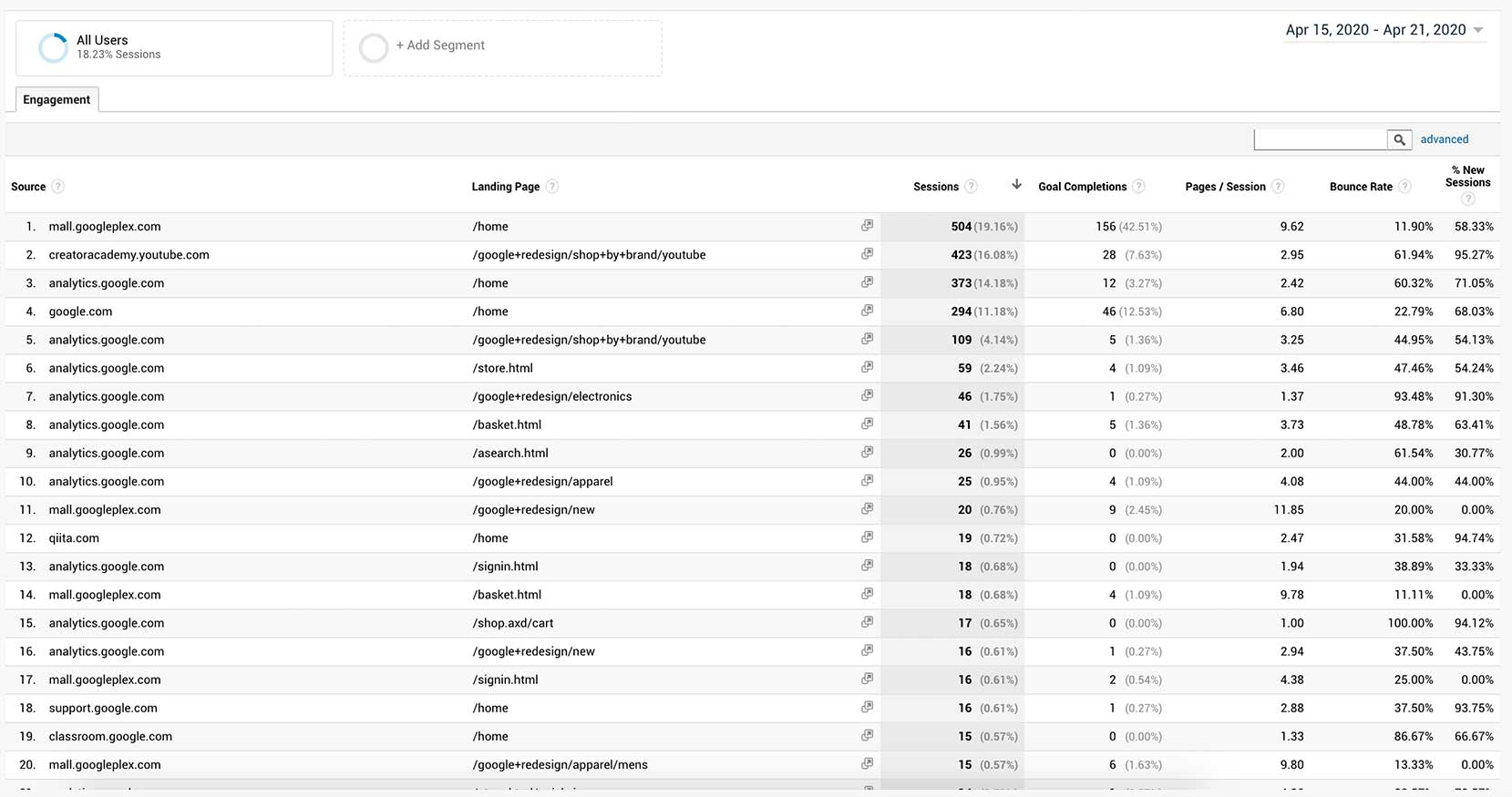1512x797 pixels.
Task: Click the All Users segment circle icon
Action: click(53, 47)
